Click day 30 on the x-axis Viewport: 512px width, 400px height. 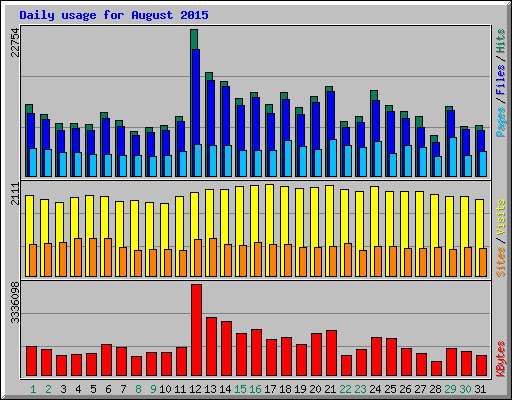point(465,389)
